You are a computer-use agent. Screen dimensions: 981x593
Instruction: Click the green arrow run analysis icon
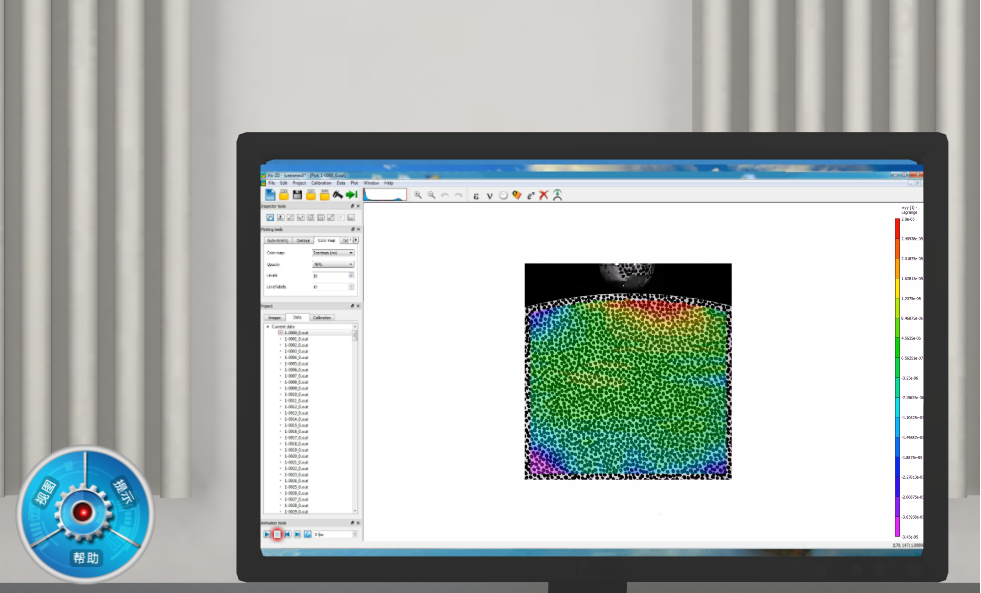tap(351, 195)
